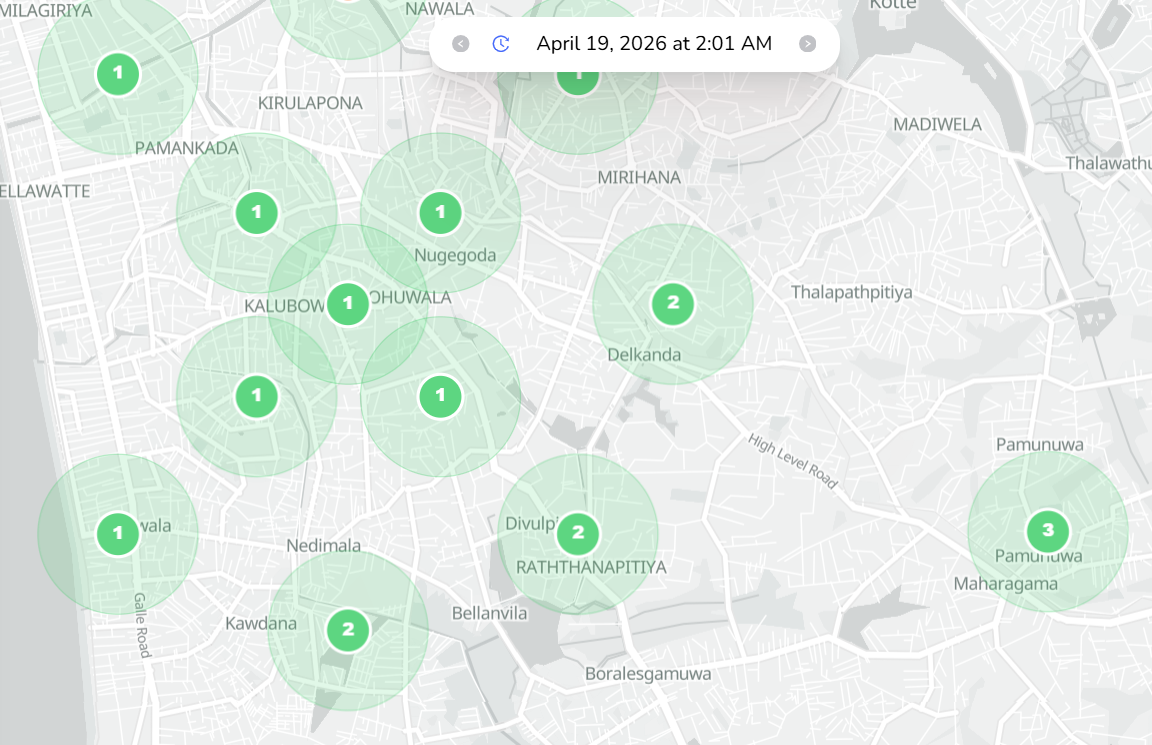Select marker partly hidden under the date bar

[x=578, y=82]
